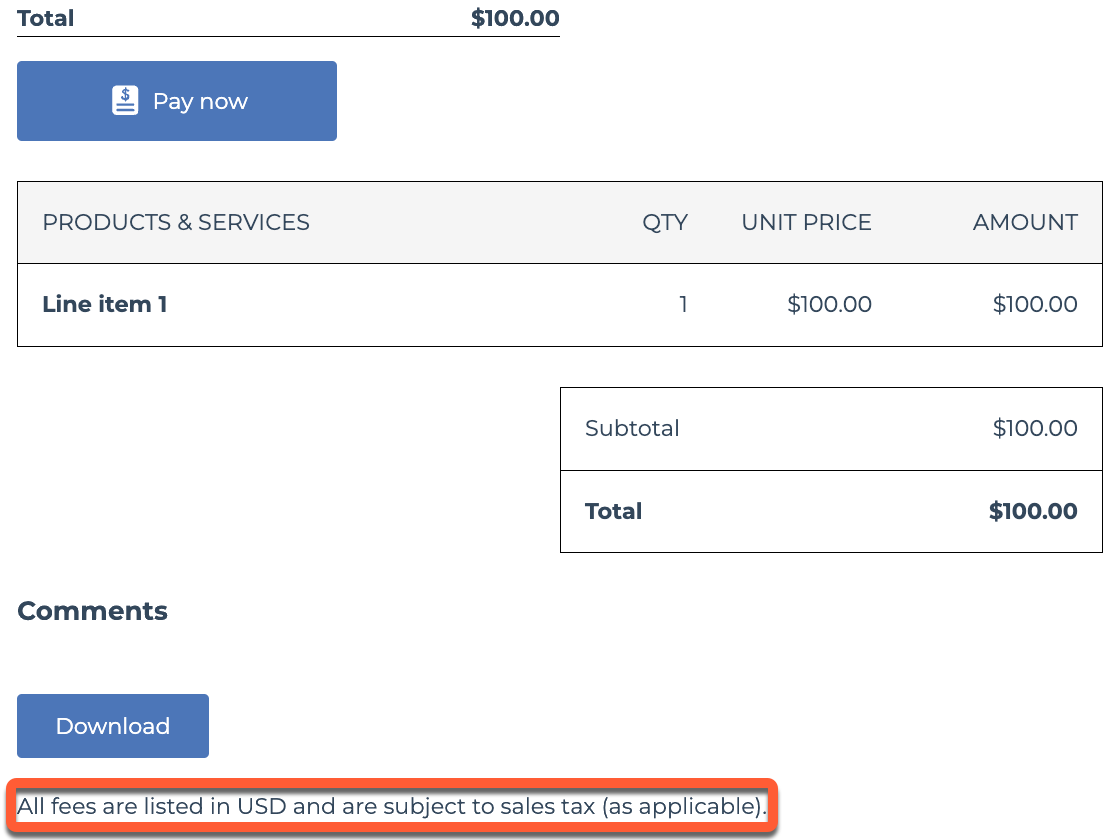Click the bolded Total in summary box
Screen dimensions: 1110x840
point(613,511)
